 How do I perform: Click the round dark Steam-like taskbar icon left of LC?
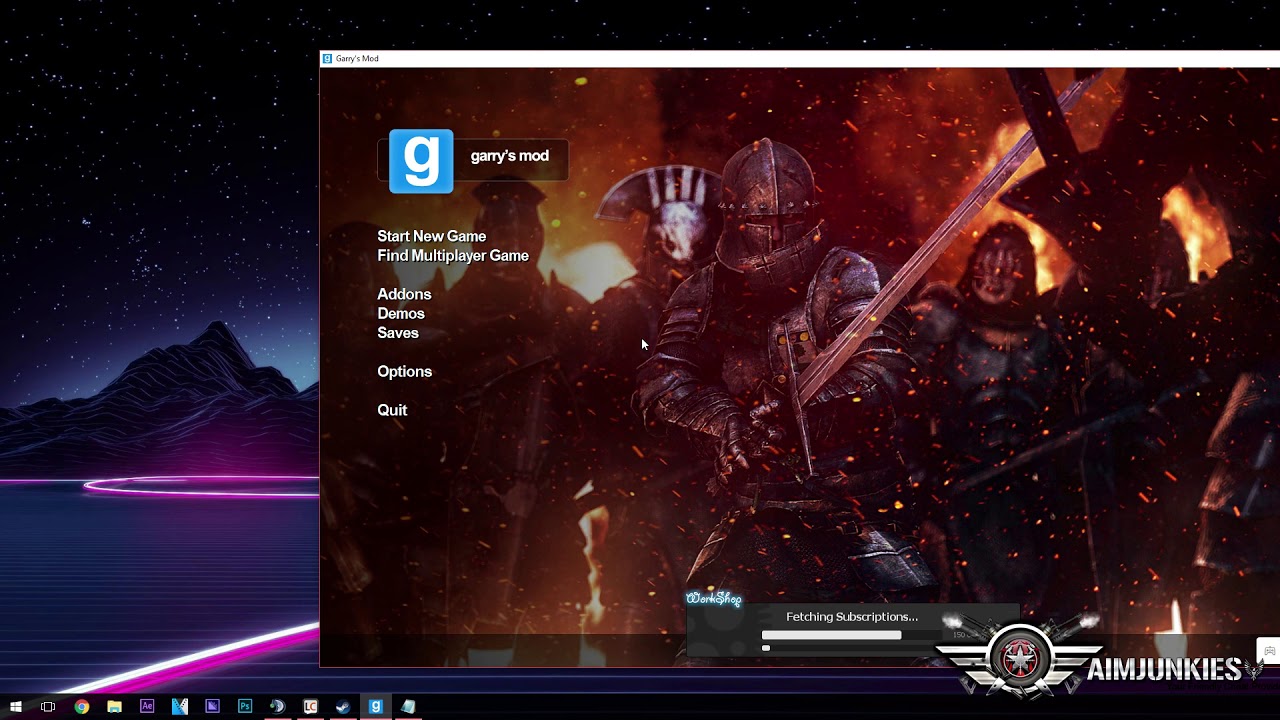tap(278, 707)
